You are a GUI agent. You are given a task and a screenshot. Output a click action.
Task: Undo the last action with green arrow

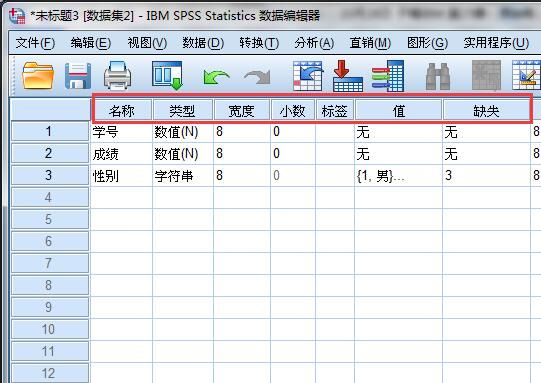point(216,77)
